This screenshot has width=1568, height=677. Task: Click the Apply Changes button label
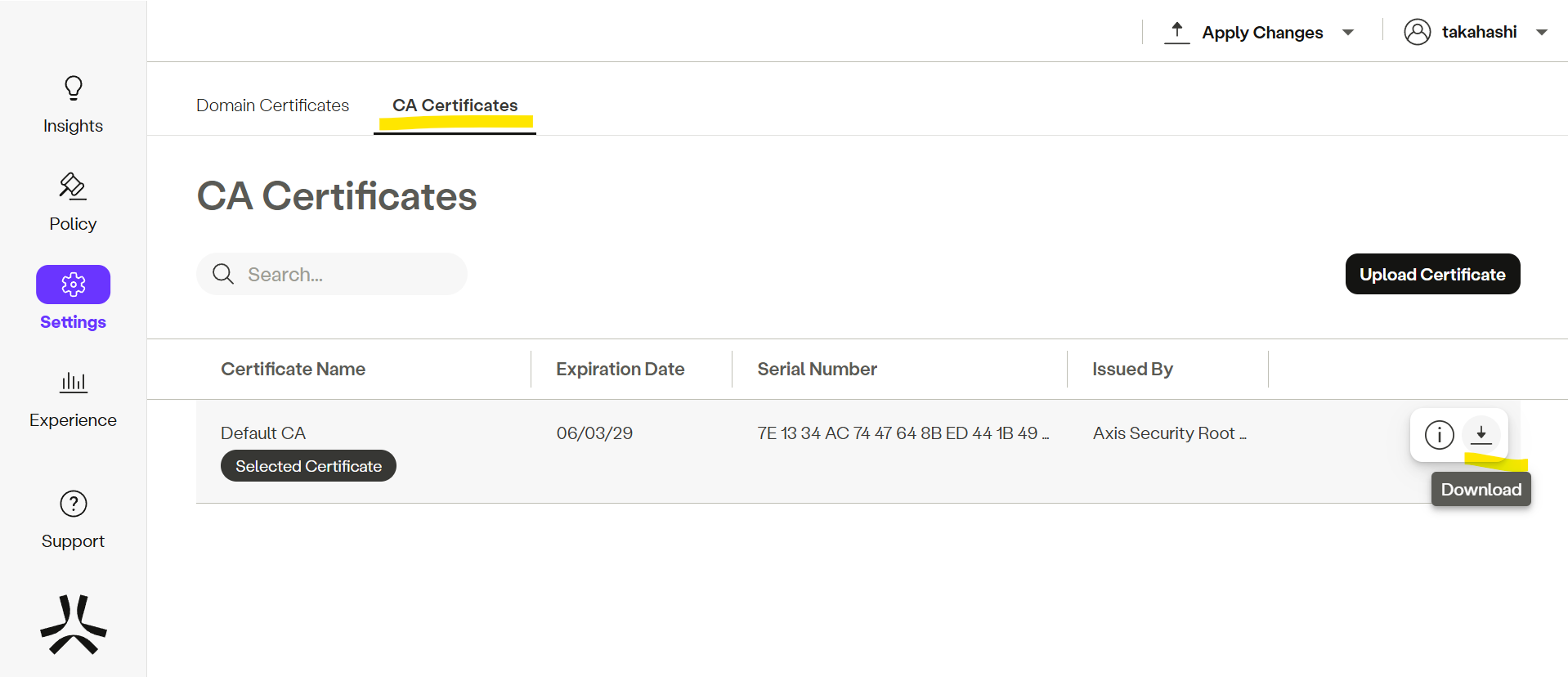(x=1261, y=33)
